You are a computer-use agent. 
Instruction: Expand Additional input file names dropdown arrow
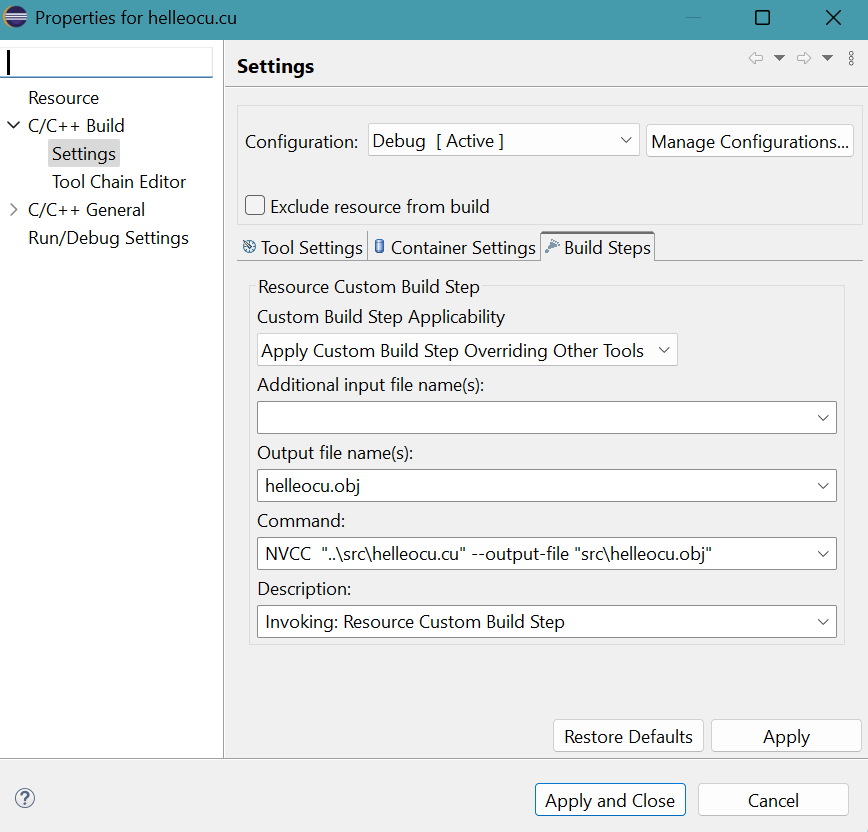823,418
